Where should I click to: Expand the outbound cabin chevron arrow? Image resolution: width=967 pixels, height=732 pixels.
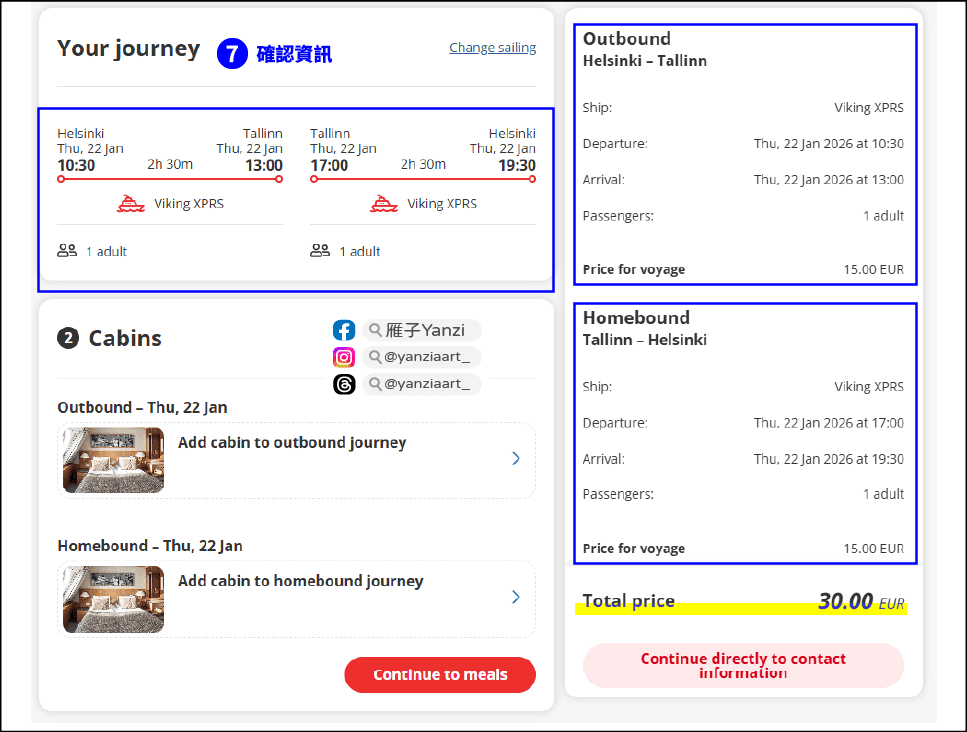click(516, 458)
